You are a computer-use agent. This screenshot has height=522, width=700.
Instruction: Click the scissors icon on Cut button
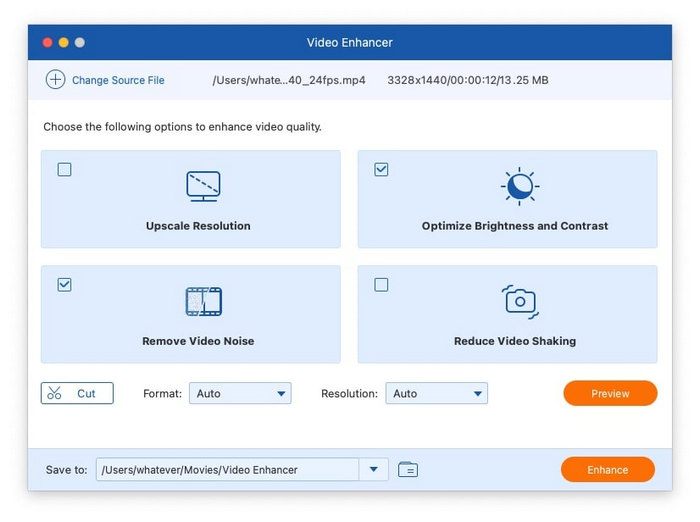[x=55, y=394]
